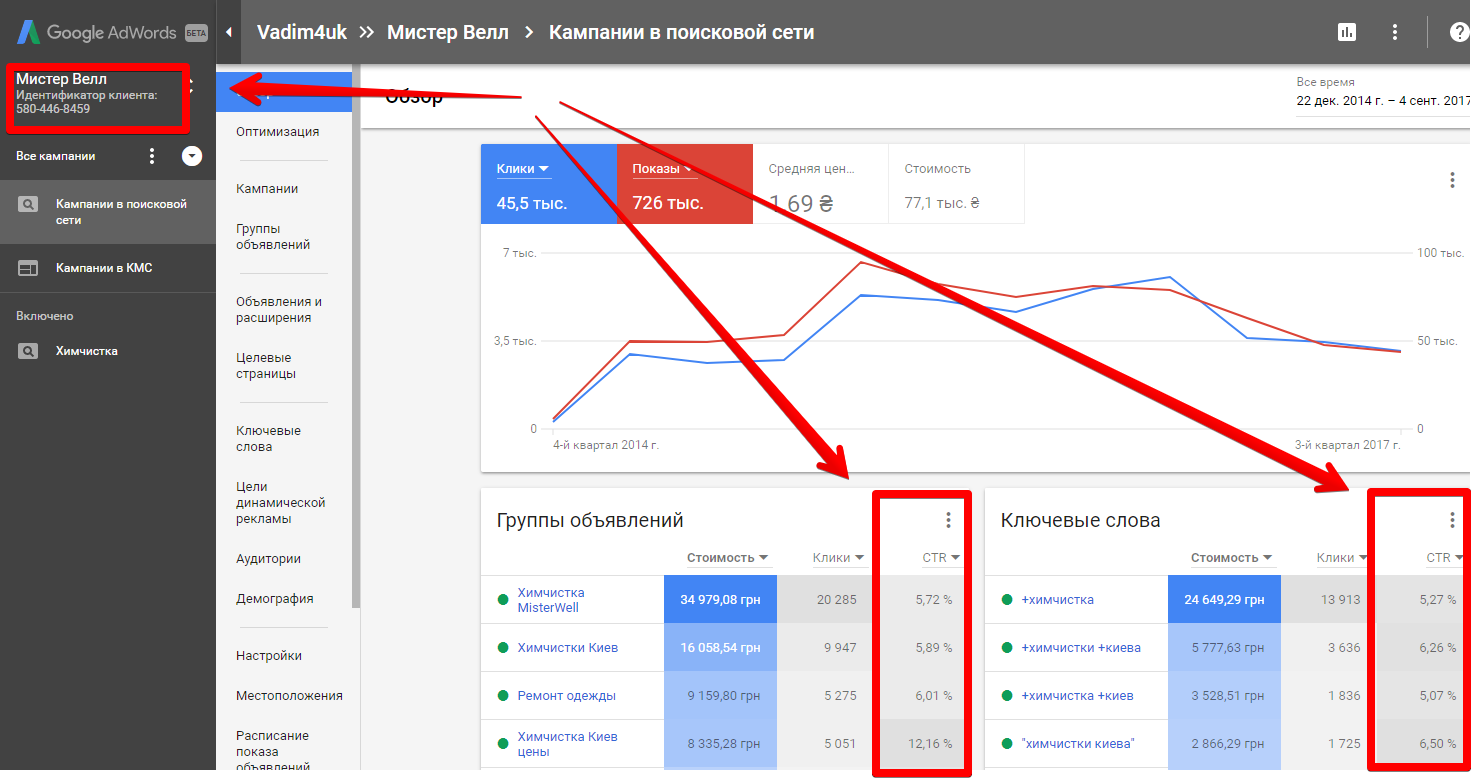
Task: Select Кампании в поисковой сети in sidebar
Action: coord(108,212)
